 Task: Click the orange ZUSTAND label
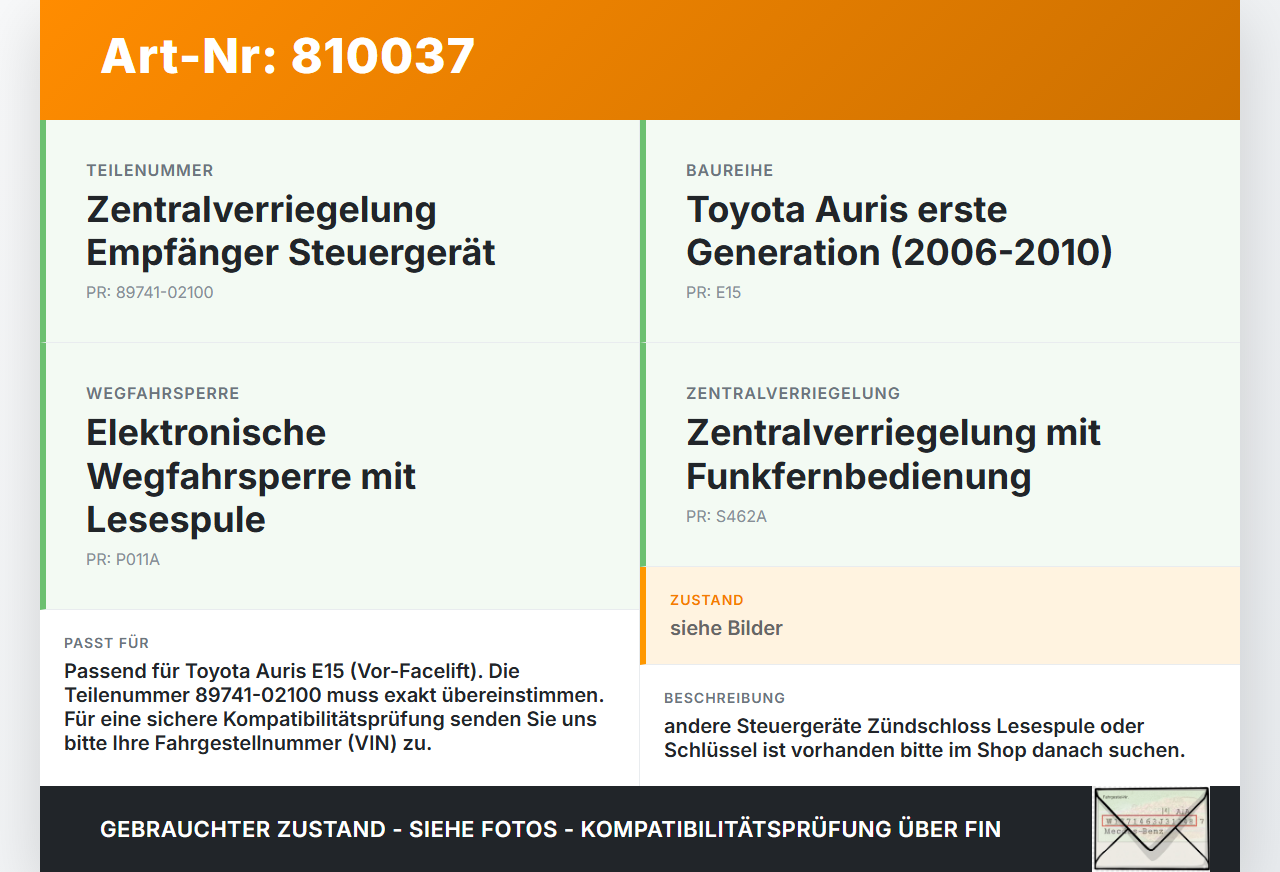coord(707,601)
